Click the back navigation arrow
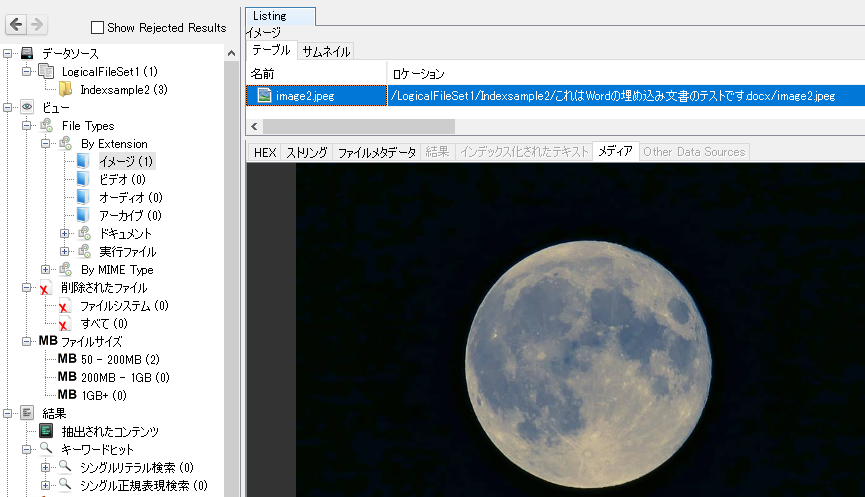The image size is (865, 497). coord(17,24)
